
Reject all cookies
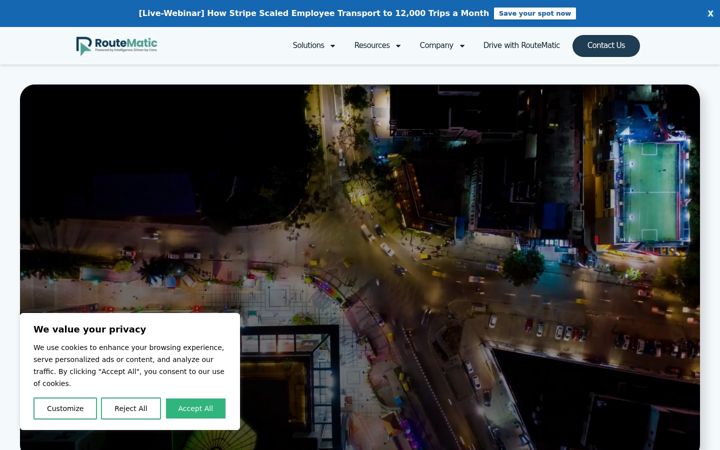click(131, 408)
